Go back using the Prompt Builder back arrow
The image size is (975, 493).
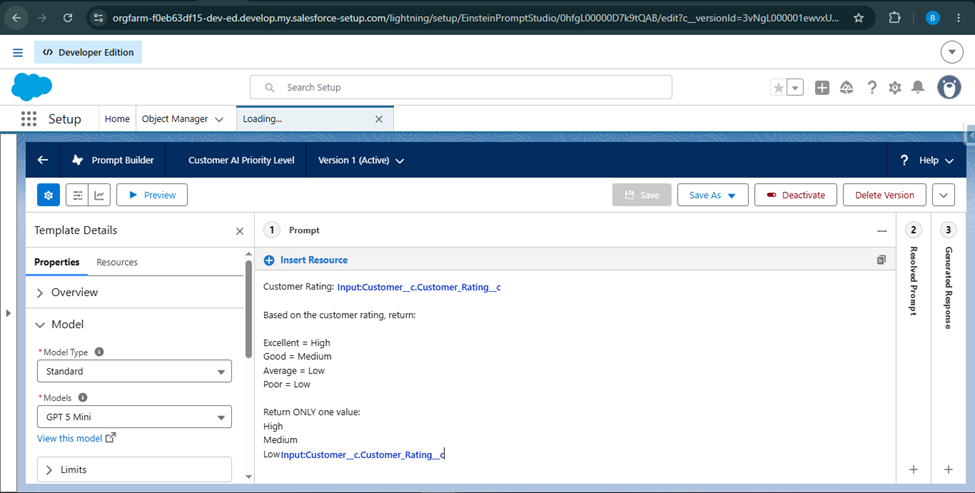tap(43, 160)
